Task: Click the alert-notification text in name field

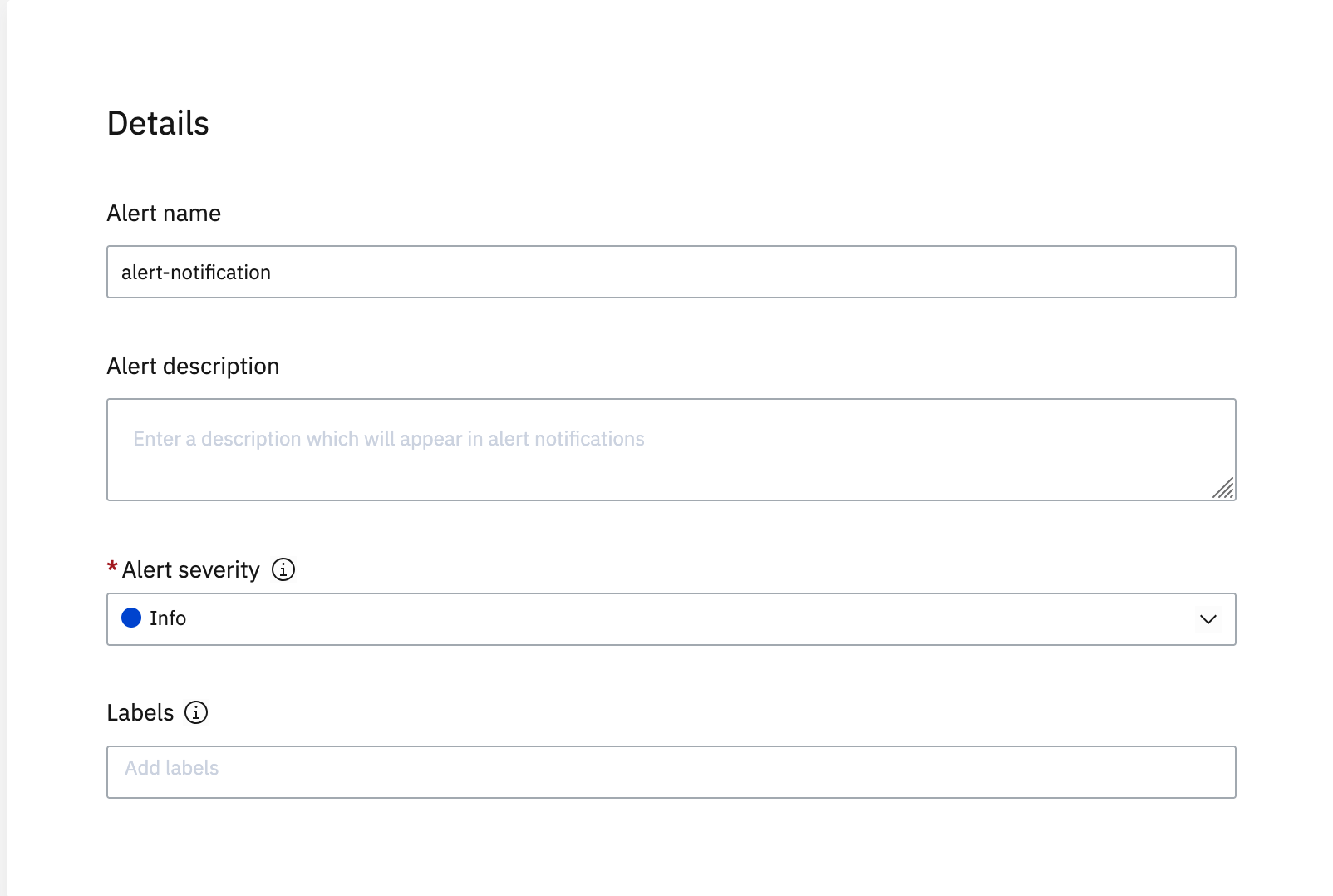Action: click(x=196, y=273)
